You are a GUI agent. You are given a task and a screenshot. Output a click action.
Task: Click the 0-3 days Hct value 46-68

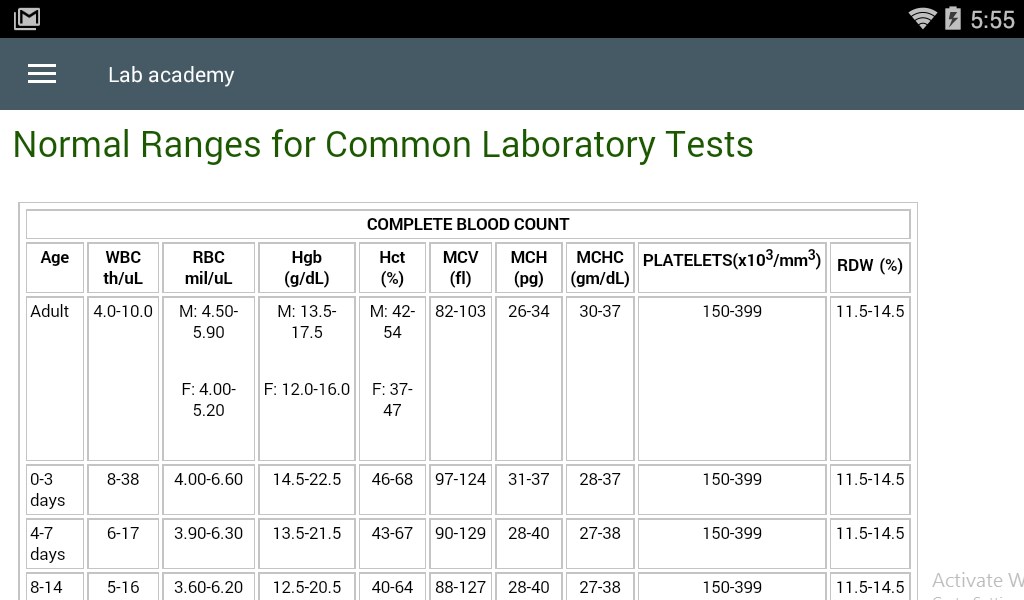click(392, 479)
